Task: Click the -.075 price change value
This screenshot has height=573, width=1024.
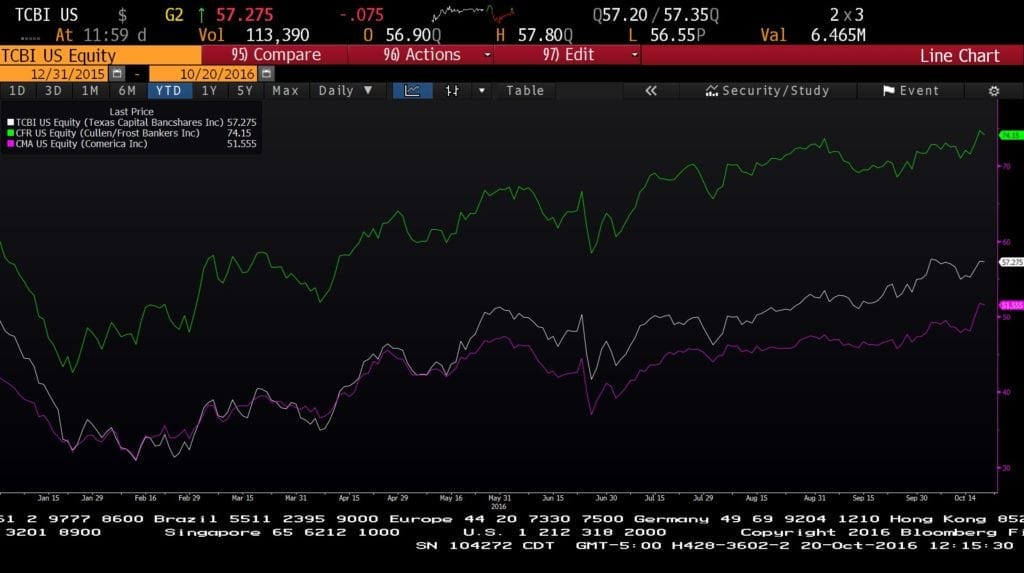Action: (x=361, y=14)
